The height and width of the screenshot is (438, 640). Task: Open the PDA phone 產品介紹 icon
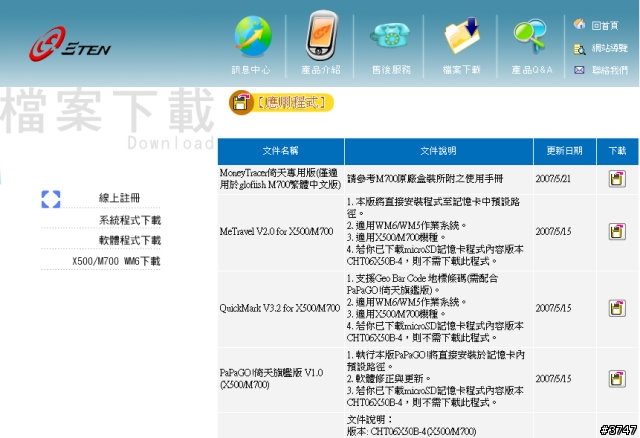pos(322,35)
